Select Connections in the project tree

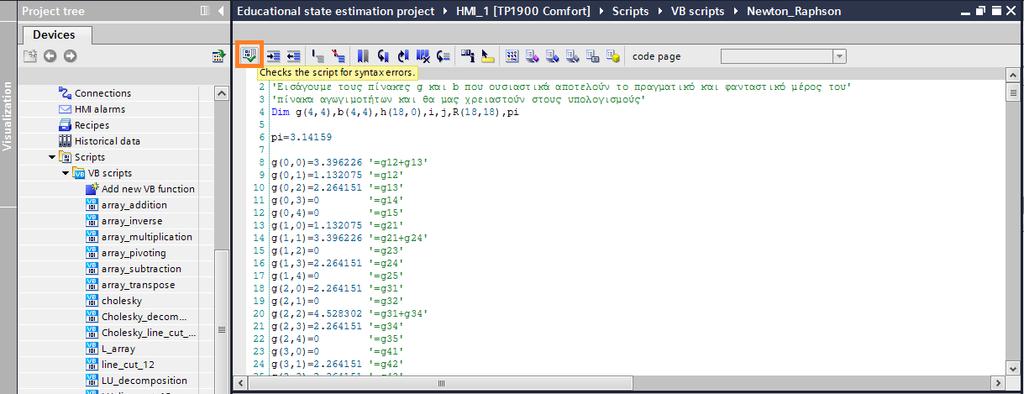(103, 93)
